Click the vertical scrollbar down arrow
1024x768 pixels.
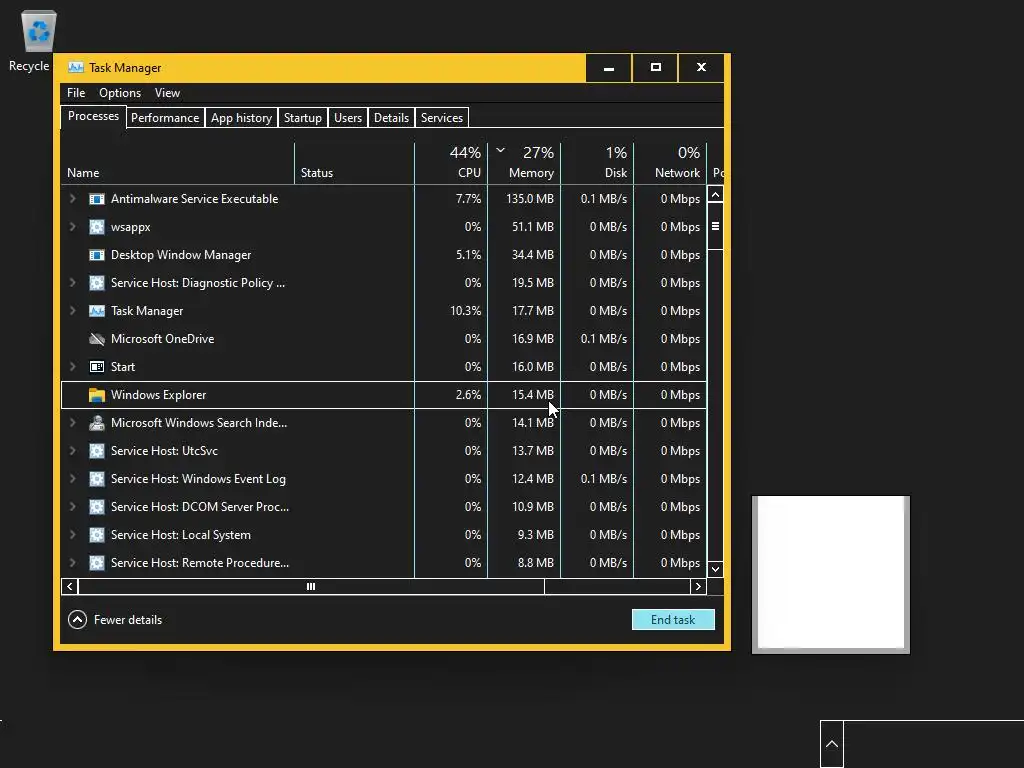715,569
